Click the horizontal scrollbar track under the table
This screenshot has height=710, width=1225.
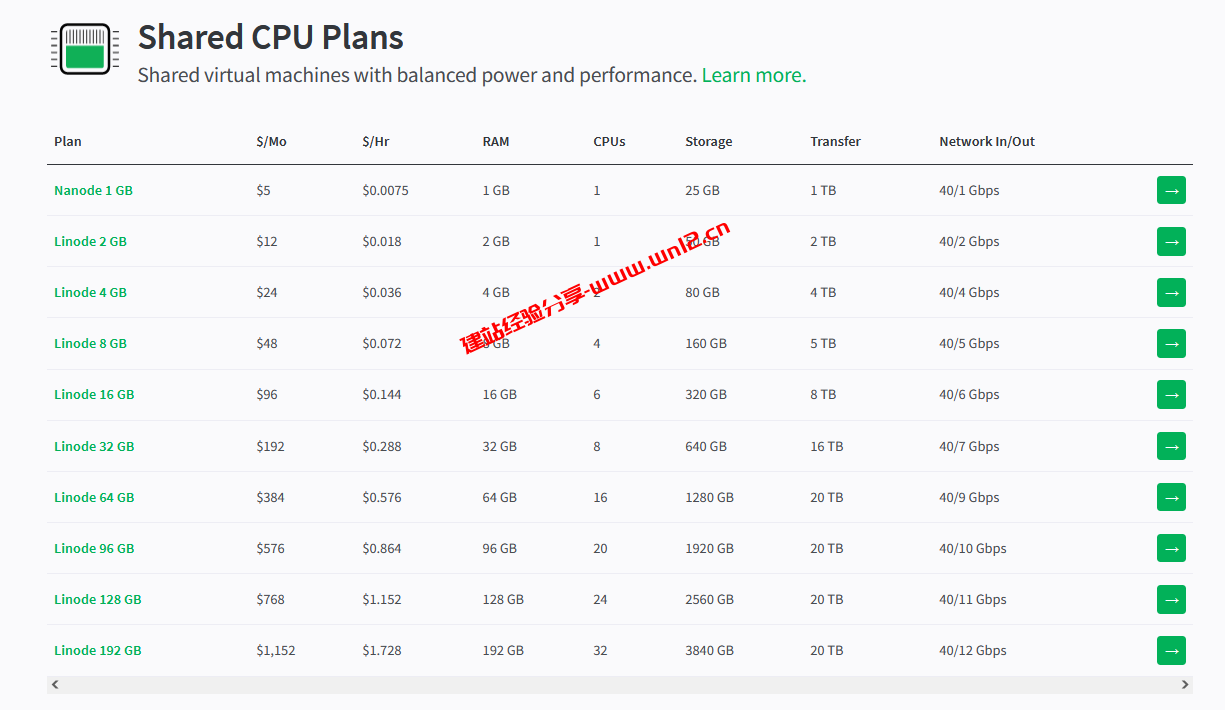point(619,685)
